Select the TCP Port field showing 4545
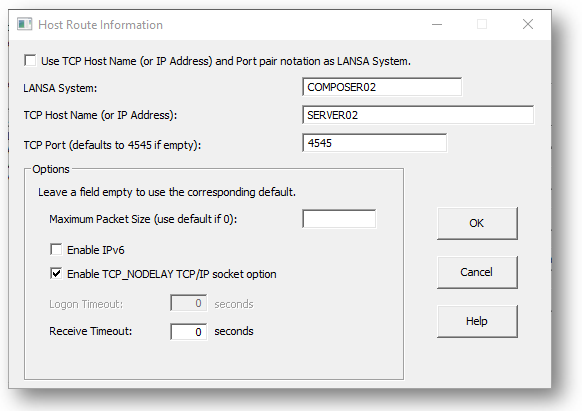Image resolution: width=582 pixels, height=411 pixels. [x=375, y=143]
